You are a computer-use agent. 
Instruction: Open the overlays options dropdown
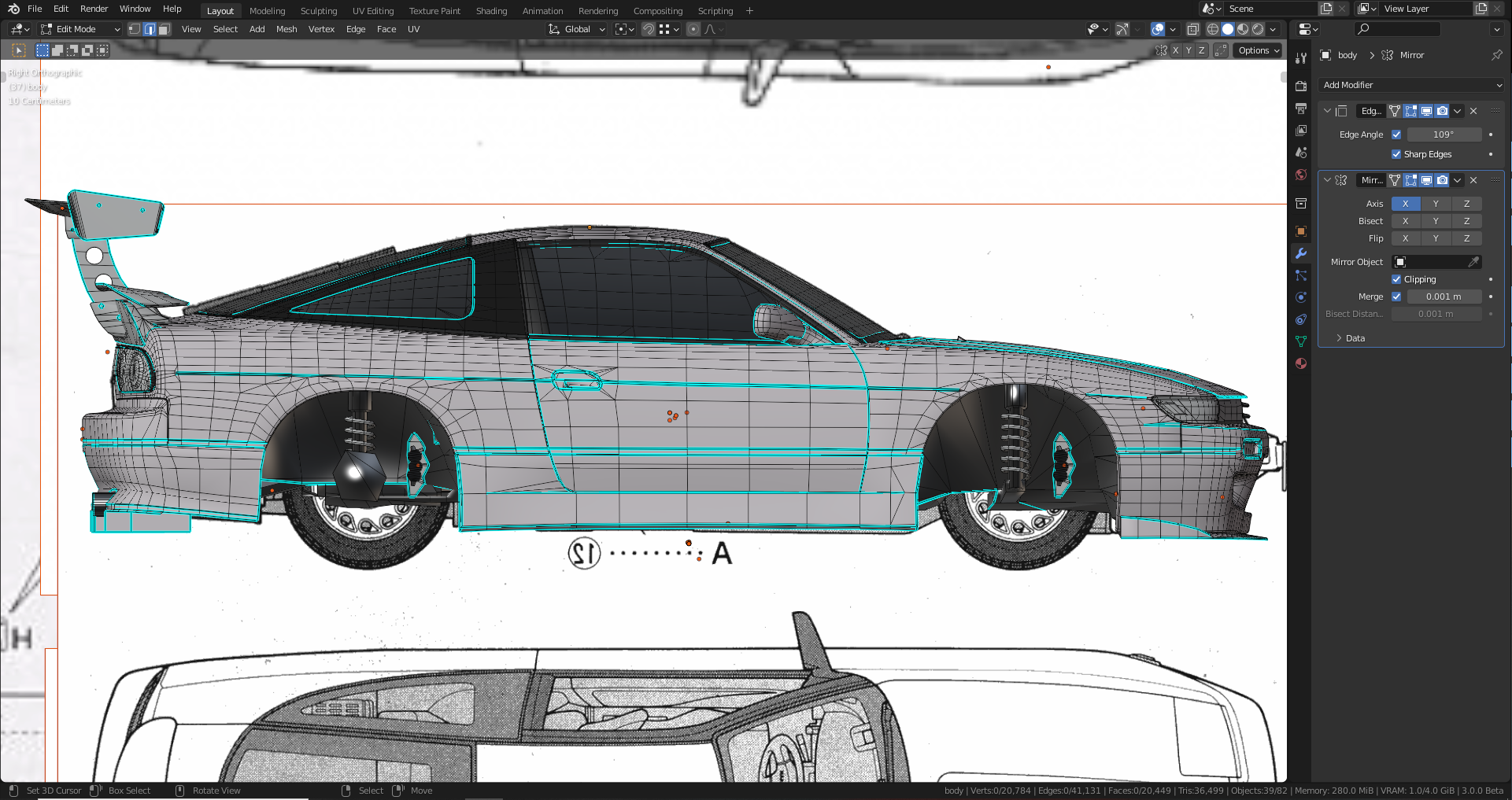(1173, 29)
